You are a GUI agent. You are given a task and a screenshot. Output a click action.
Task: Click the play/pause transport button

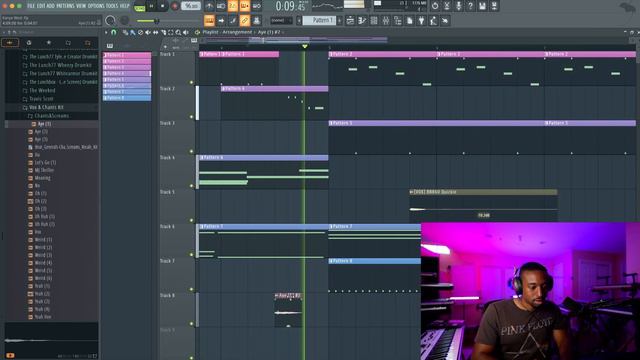click(152, 6)
